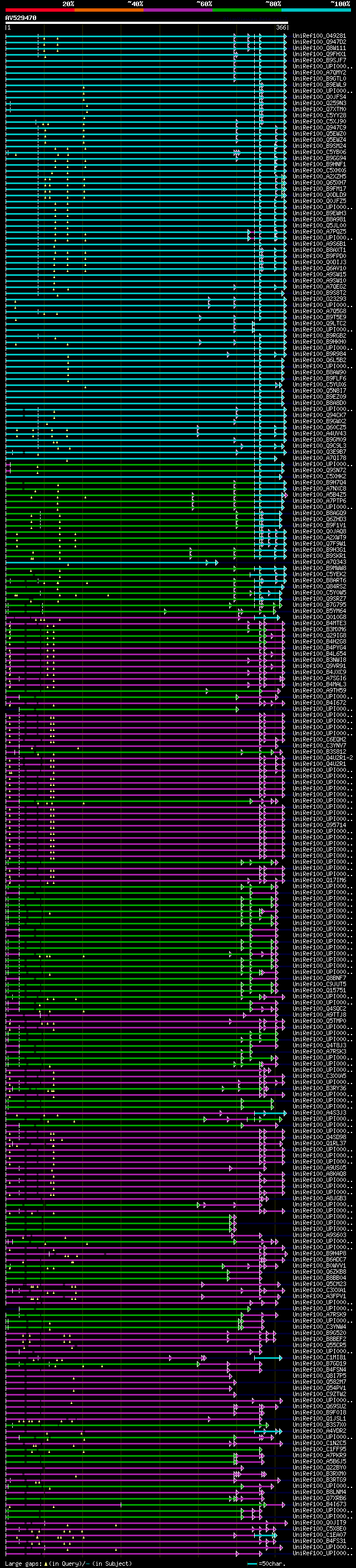Select hit label UniRef100_B9SM24
This screenshot has height=1568, width=356.
point(319,146)
